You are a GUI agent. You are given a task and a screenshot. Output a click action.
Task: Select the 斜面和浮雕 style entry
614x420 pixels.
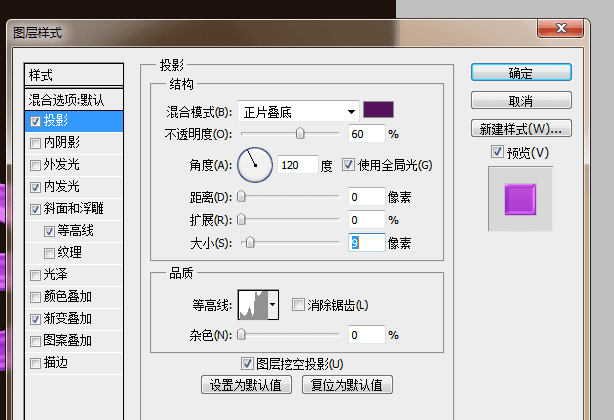74,209
